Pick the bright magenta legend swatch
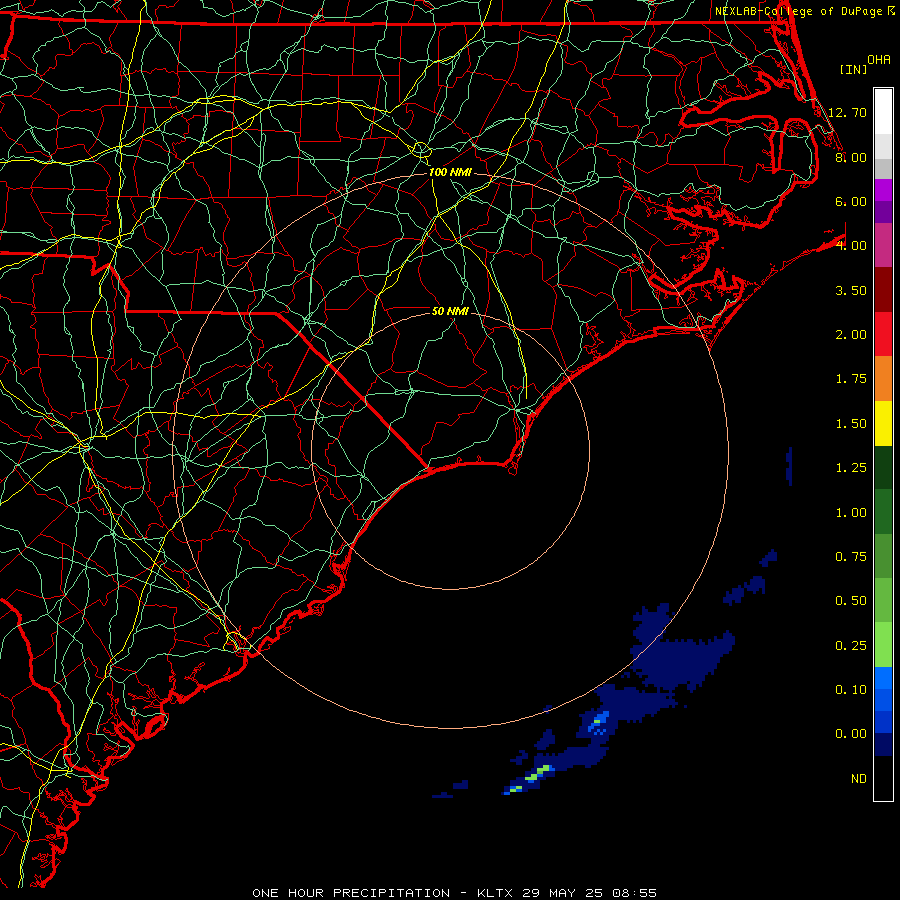900x900 pixels. [883, 190]
